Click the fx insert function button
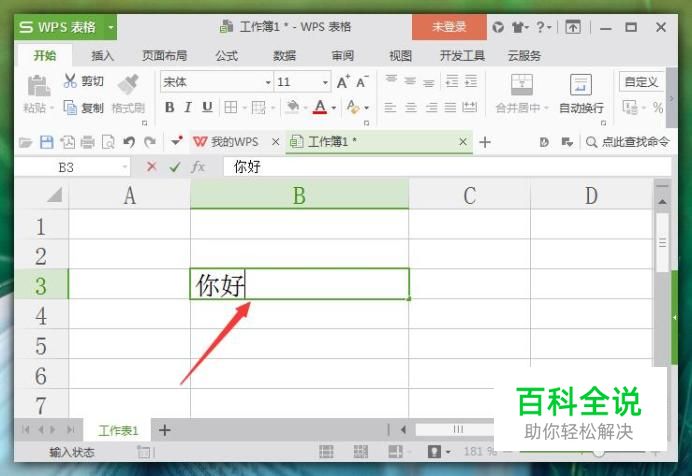This screenshot has height=476, width=692. [x=198, y=167]
